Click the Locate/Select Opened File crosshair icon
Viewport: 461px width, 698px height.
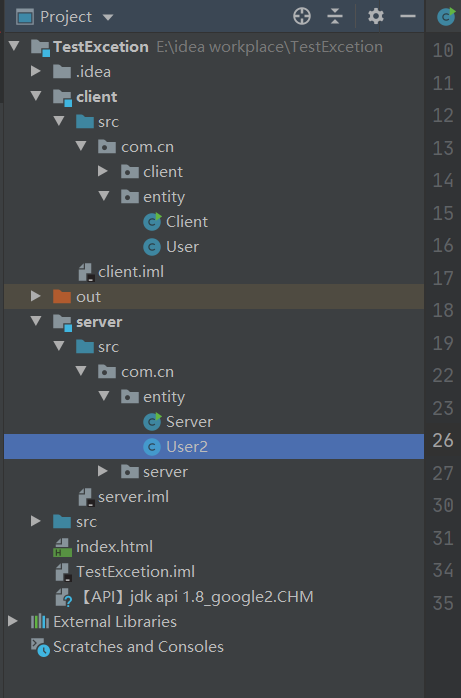point(302,17)
